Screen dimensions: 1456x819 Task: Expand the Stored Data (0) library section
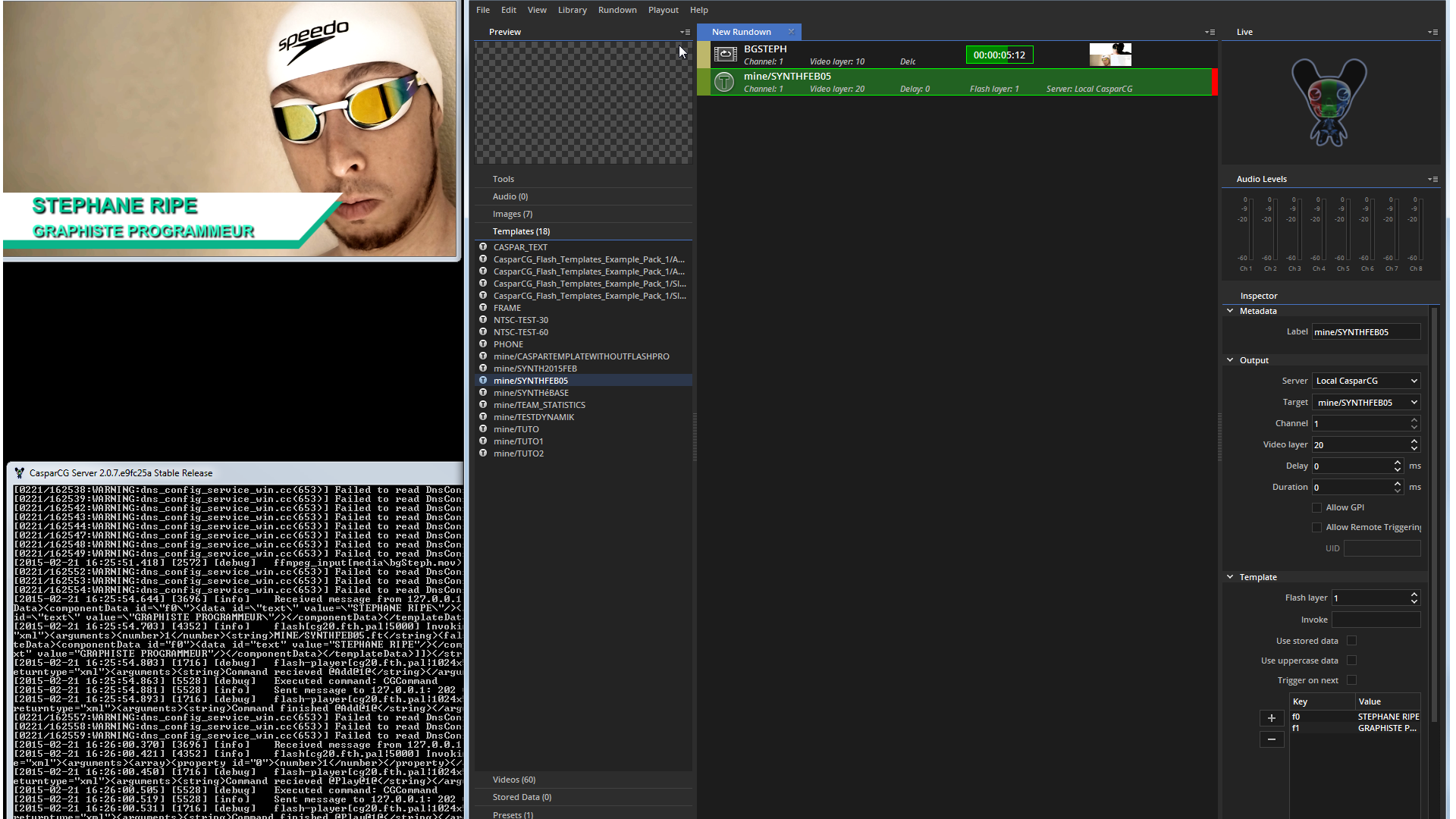coord(583,797)
